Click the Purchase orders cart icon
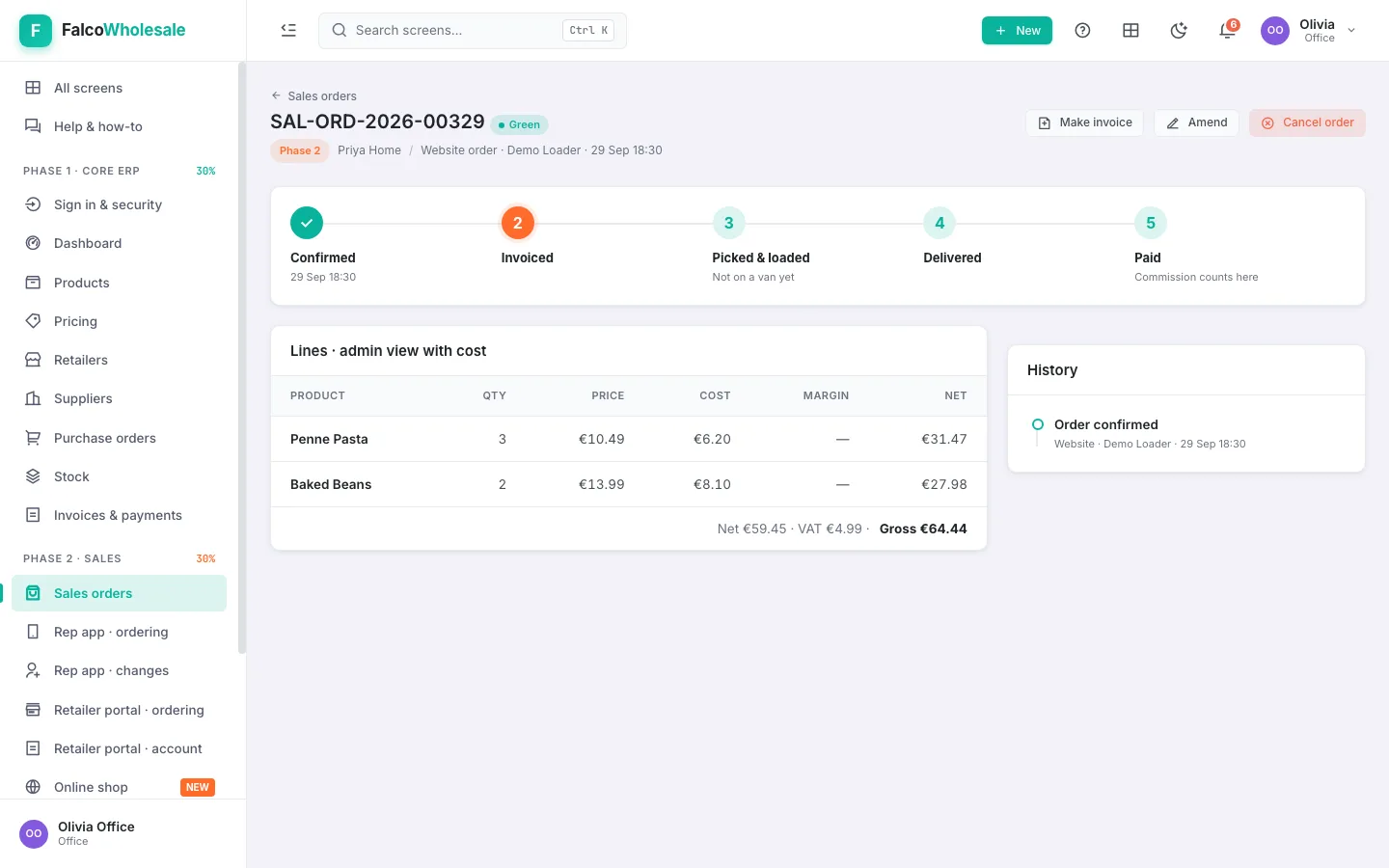The height and width of the screenshot is (868, 1389). 33,438
